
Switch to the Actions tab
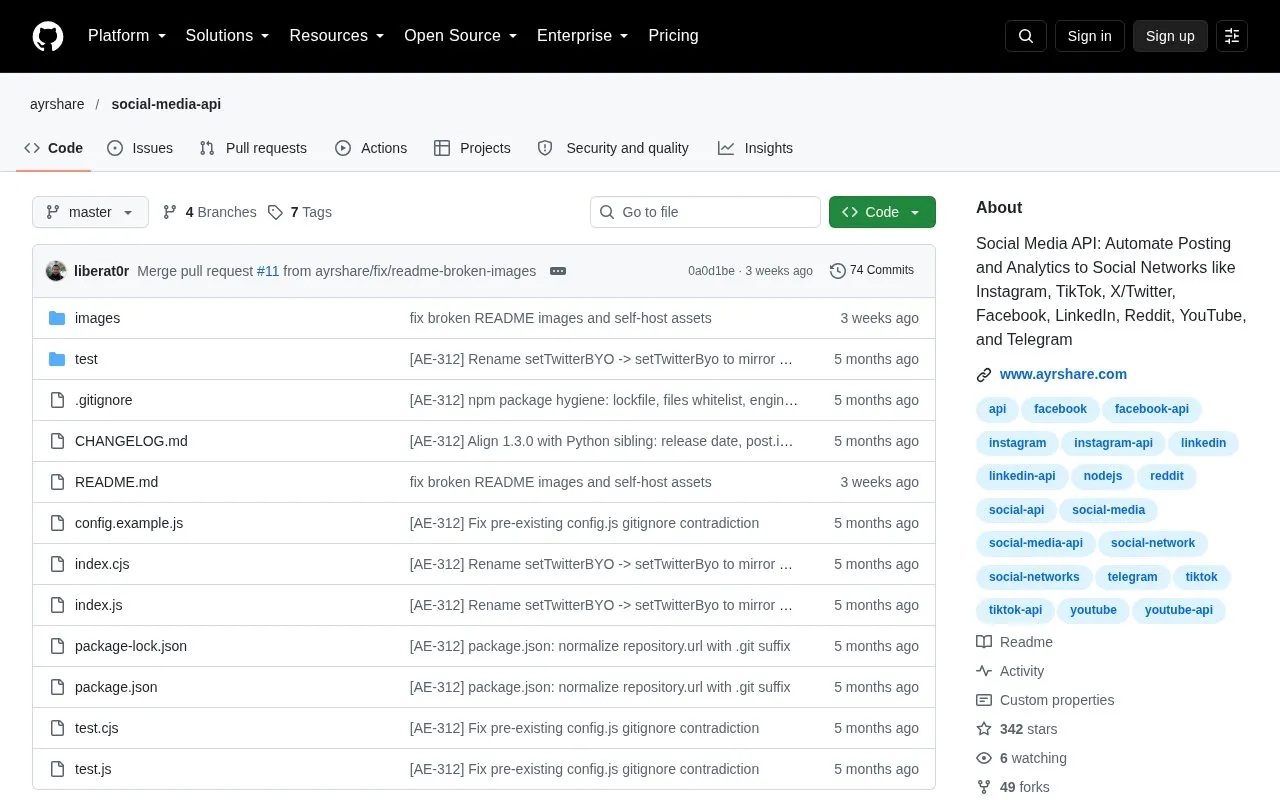pyautogui.click(x=371, y=148)
